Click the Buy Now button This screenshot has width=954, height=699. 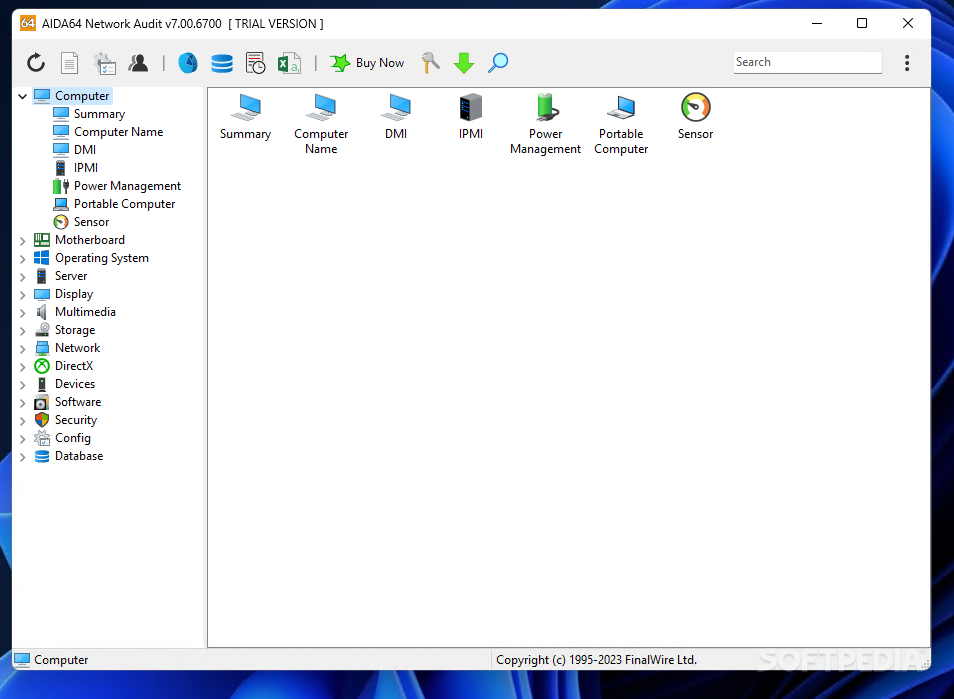pyautogui.click(x=367, y=63)
